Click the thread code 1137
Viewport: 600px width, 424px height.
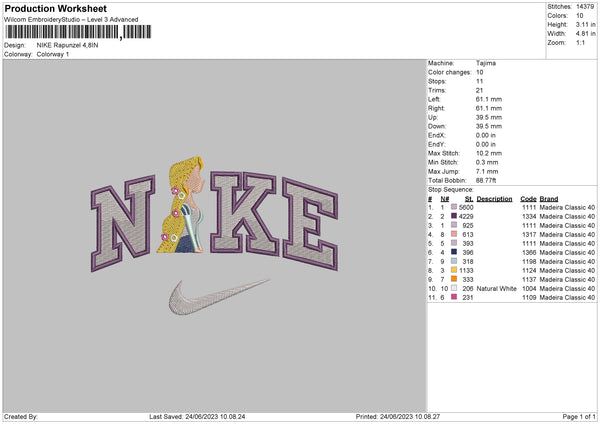click(x=529, y=279)
